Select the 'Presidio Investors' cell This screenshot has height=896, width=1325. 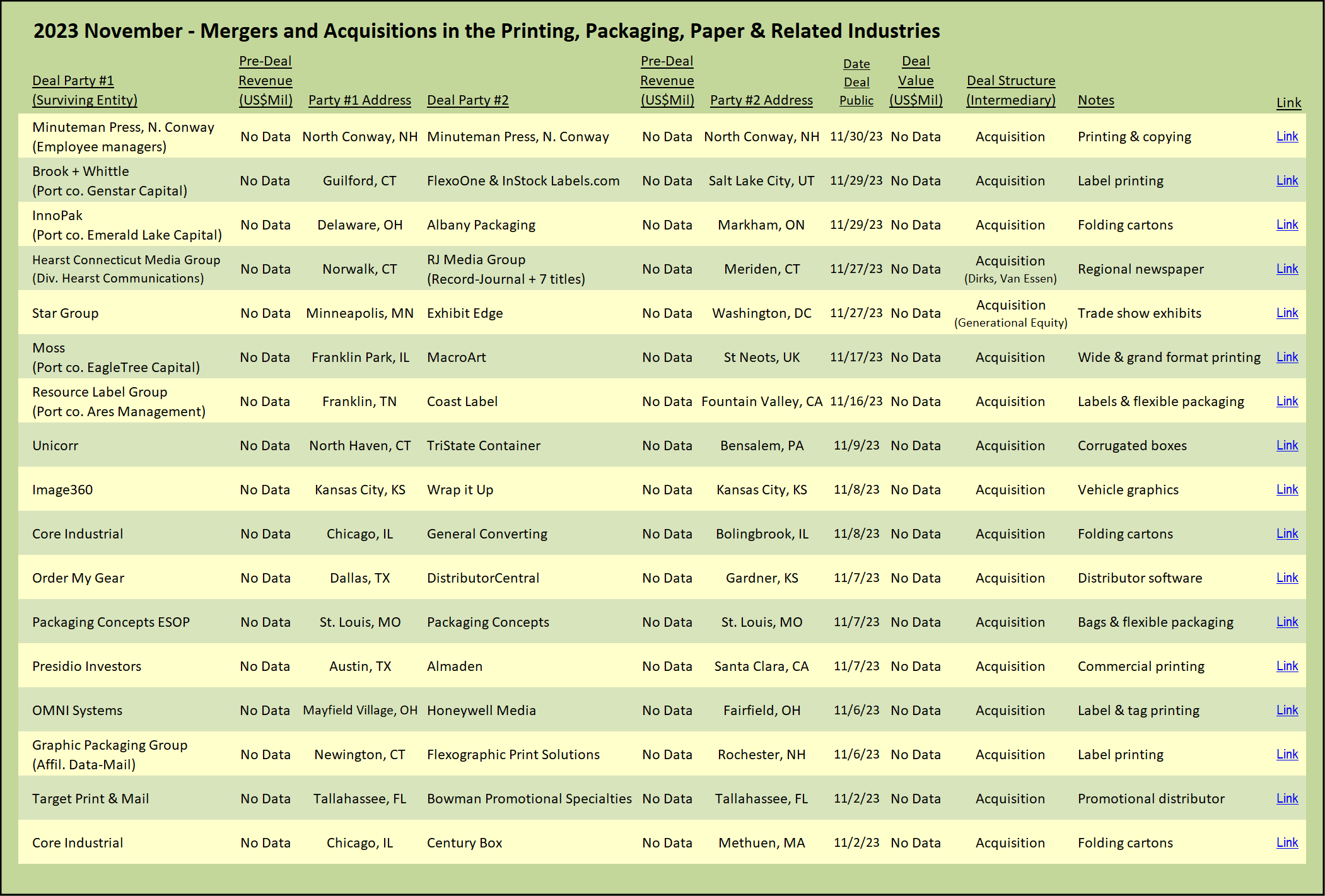86,666
